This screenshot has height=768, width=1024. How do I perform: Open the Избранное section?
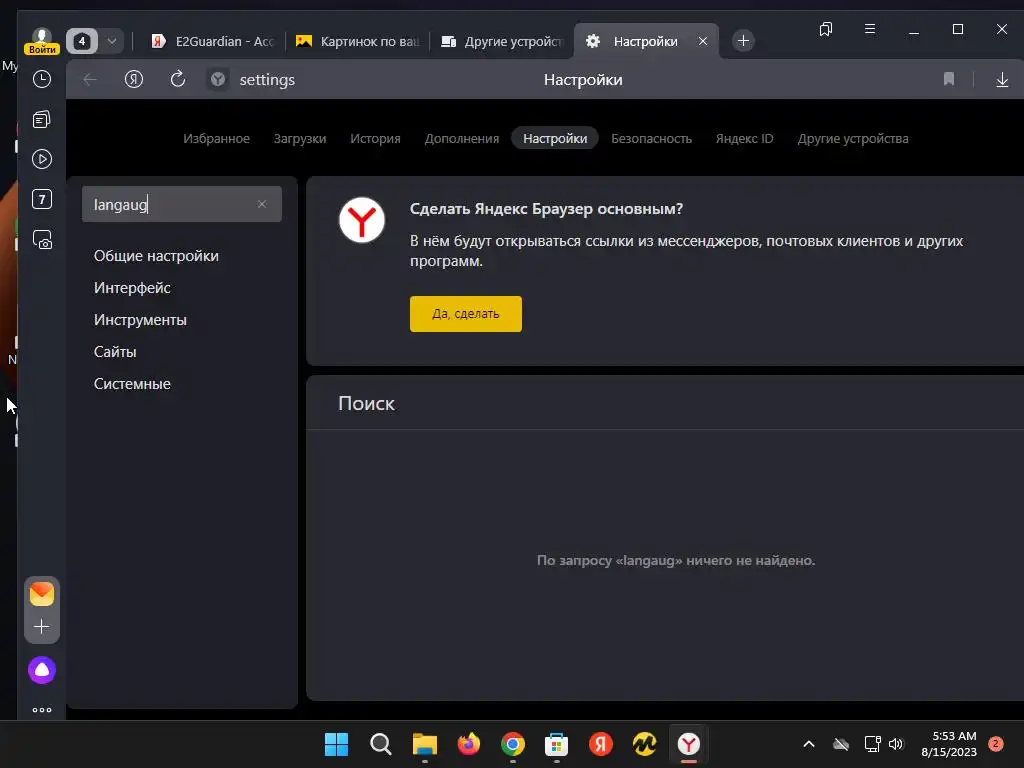click(216, 138)
